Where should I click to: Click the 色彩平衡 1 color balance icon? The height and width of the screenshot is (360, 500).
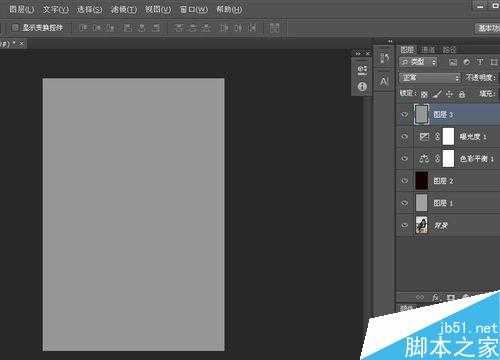424,159
